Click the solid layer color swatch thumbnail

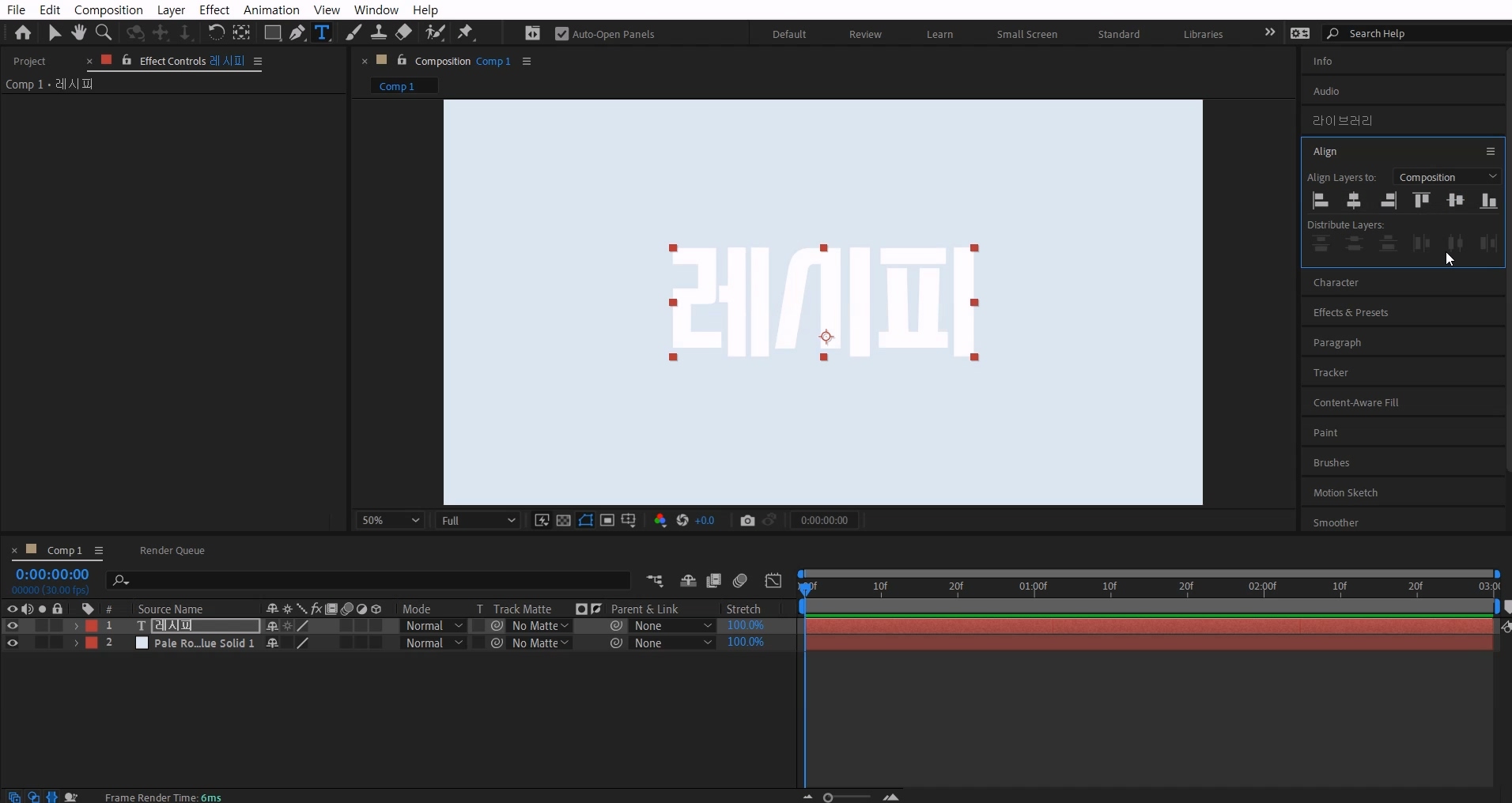[142, 643]
